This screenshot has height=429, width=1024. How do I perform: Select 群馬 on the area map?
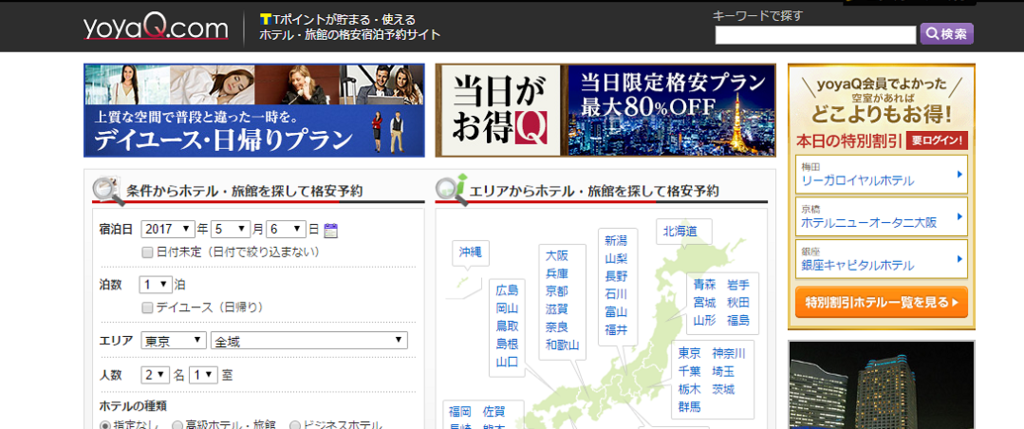[690, 407]
